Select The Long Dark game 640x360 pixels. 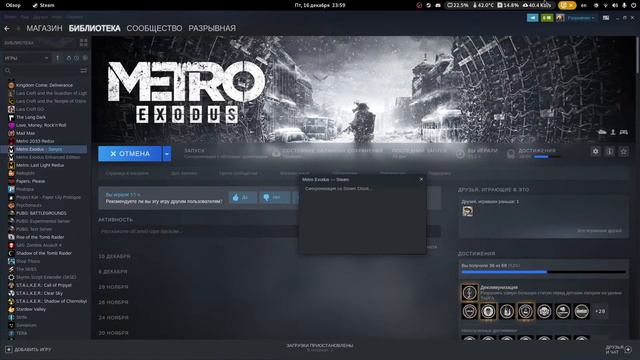pos(31,117)
